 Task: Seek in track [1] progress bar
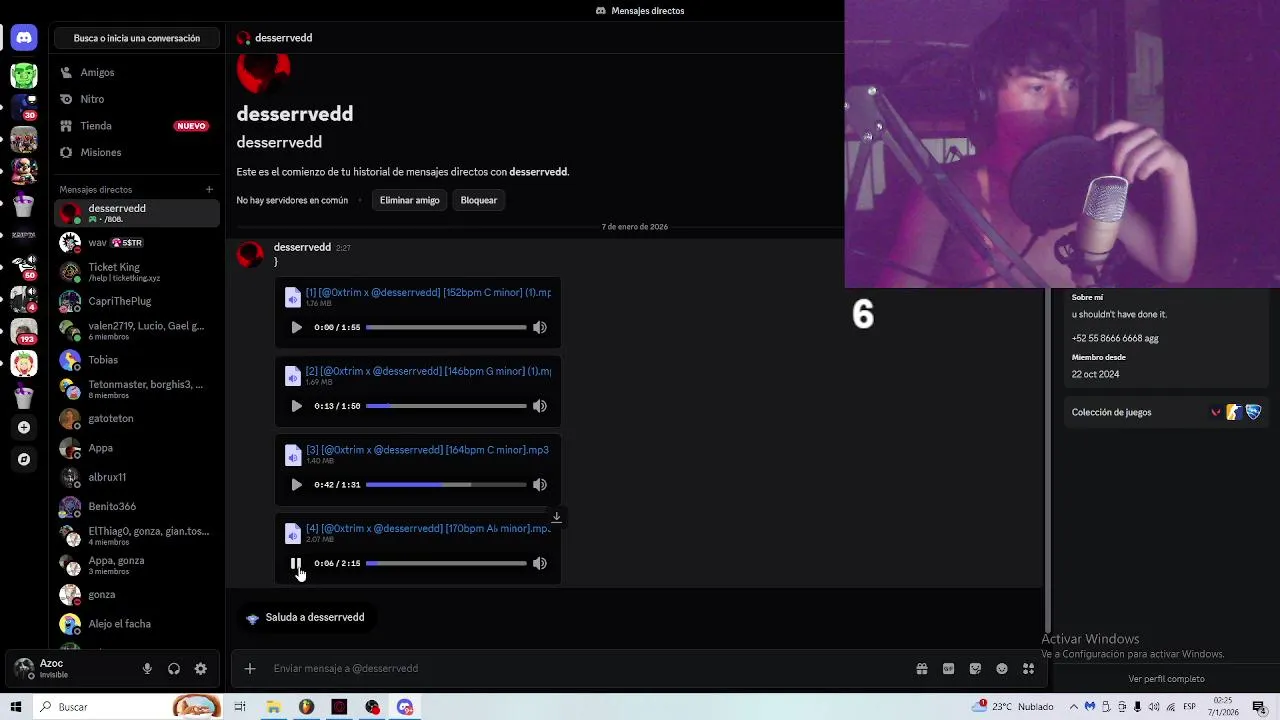pos(446,327)
